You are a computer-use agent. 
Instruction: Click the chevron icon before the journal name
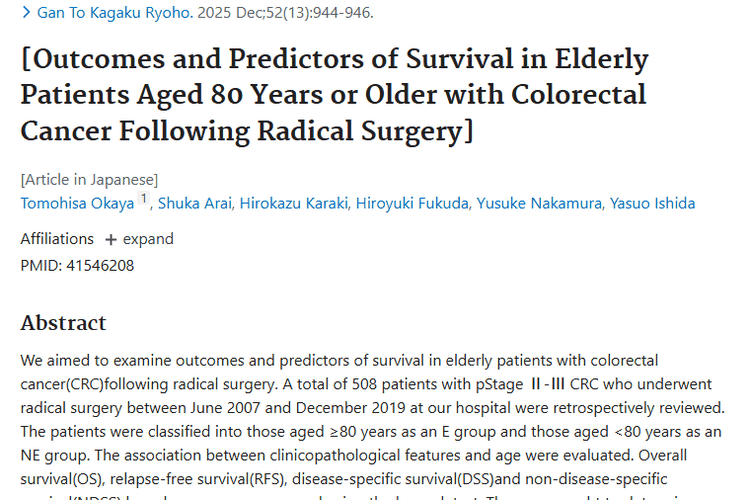(25, 14)
